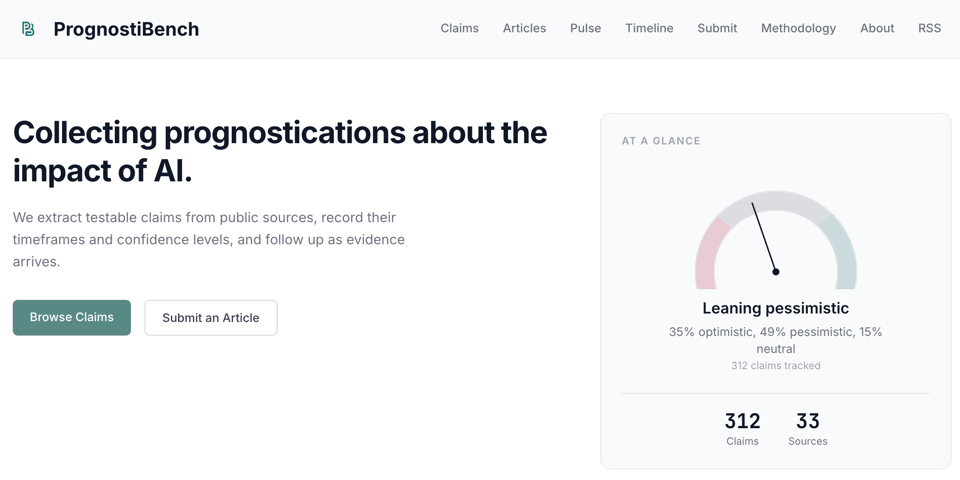Click the Submit an Article button
The width and height of the screenshot is (960, 480).
(211, 318)
